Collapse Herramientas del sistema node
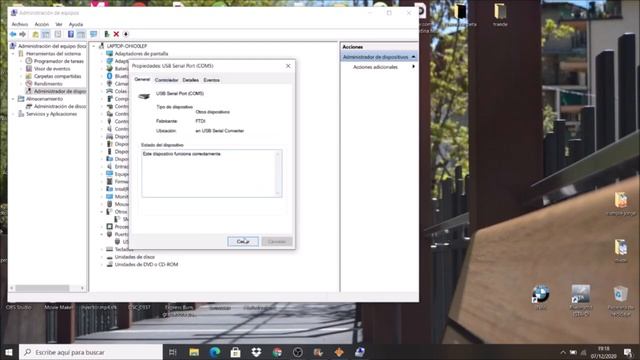Image resolution: width=640 pixels, height=360 pixels. coord(13,54)
